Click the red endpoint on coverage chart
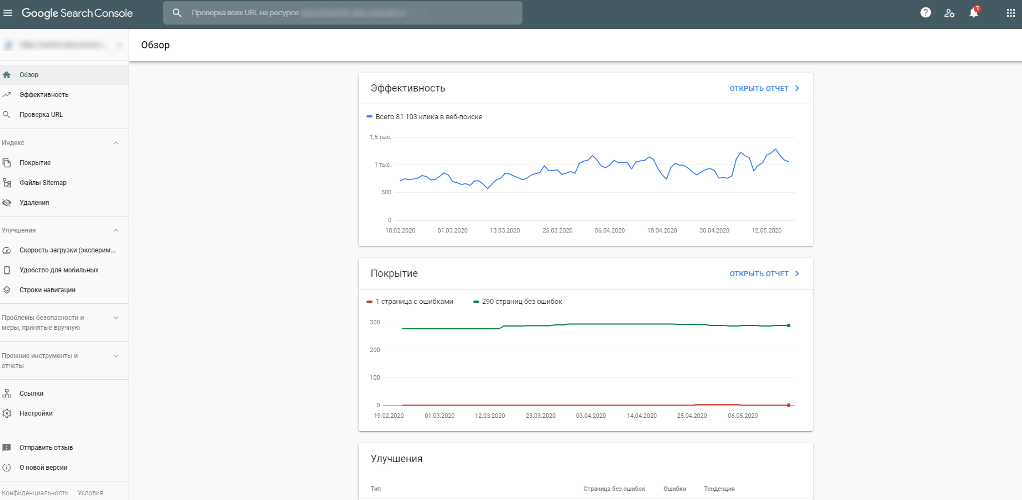Image resolution: width=1022 pixels, height=500 pixels. (x=789, y=405)
